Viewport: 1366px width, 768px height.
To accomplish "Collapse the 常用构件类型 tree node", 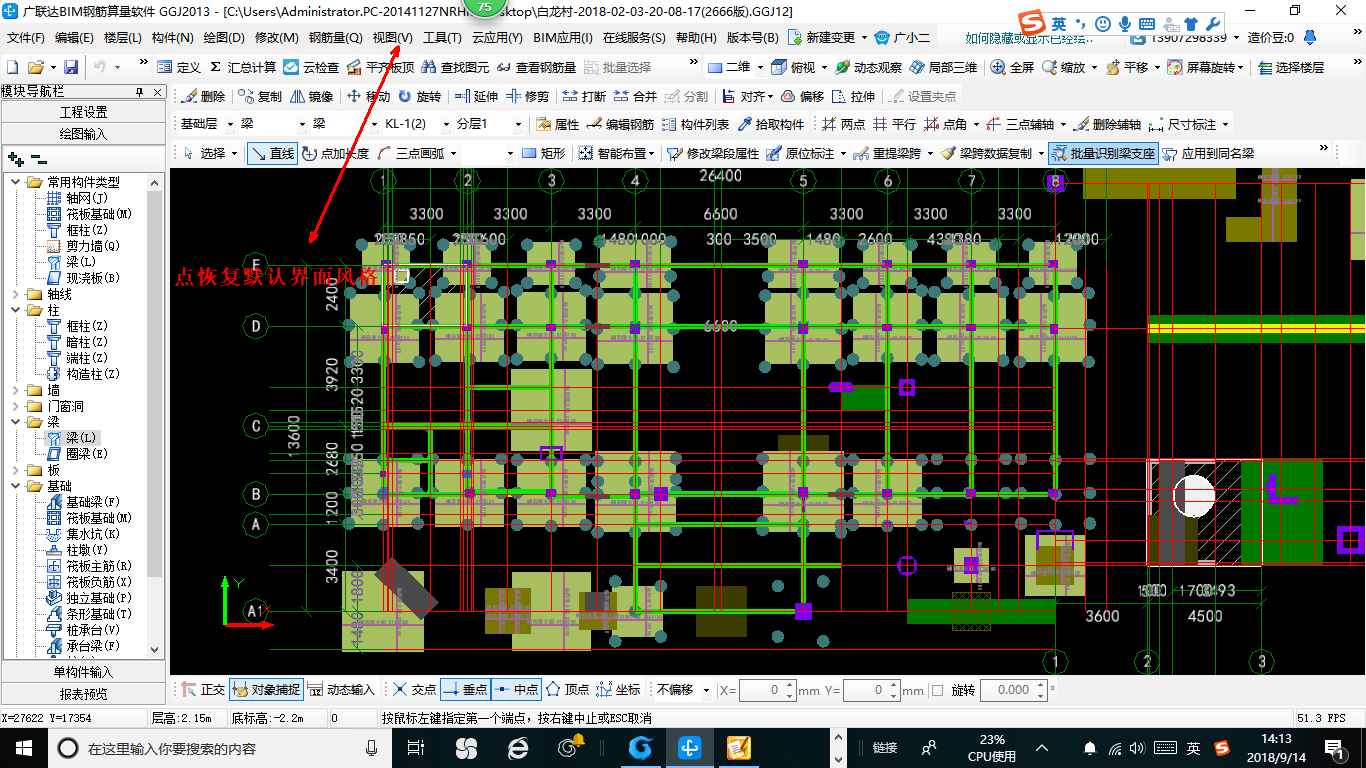I will 14,182.
